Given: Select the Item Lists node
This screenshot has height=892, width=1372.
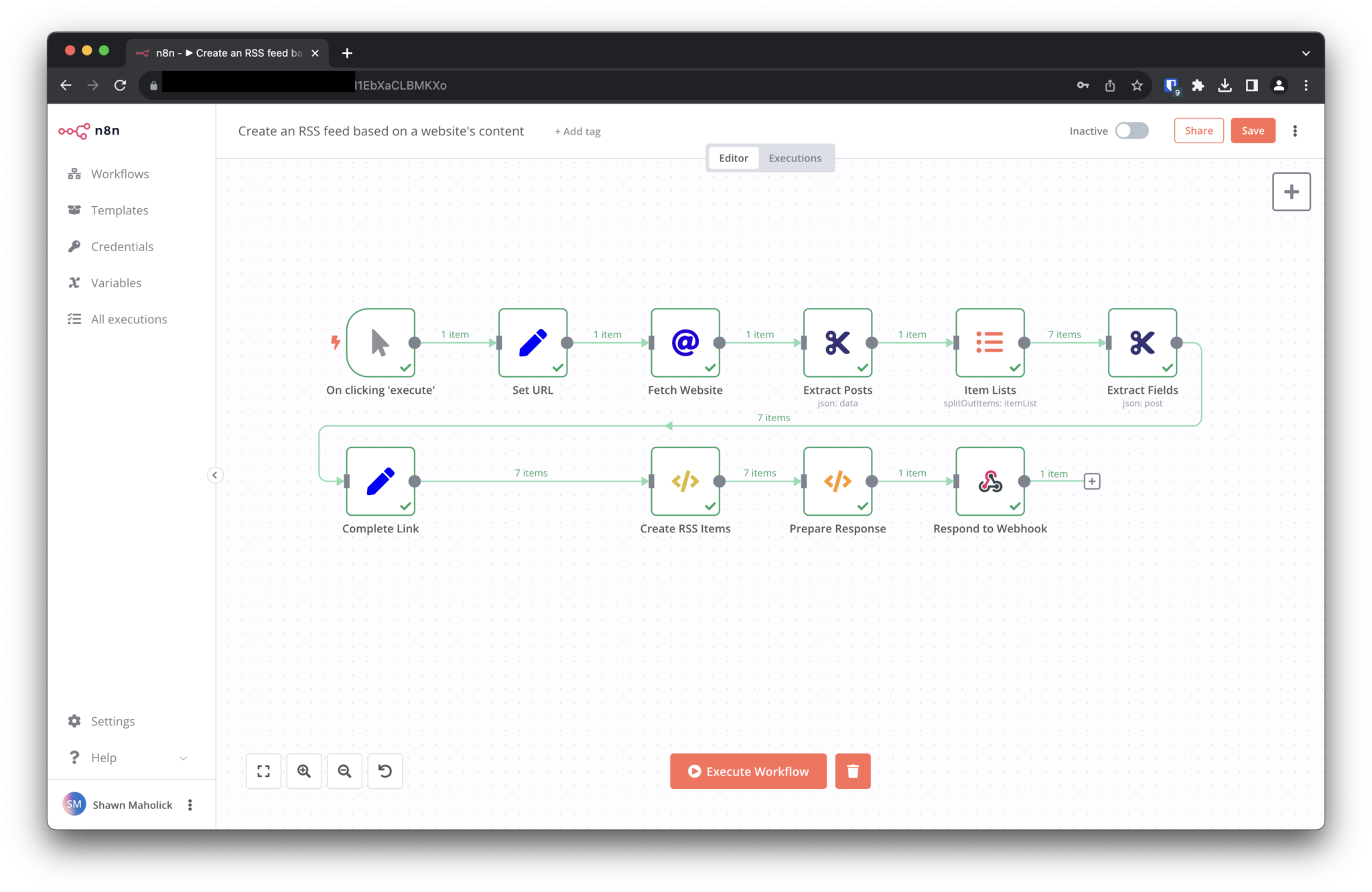Looking at the screenshot, I should click(989, 342).
